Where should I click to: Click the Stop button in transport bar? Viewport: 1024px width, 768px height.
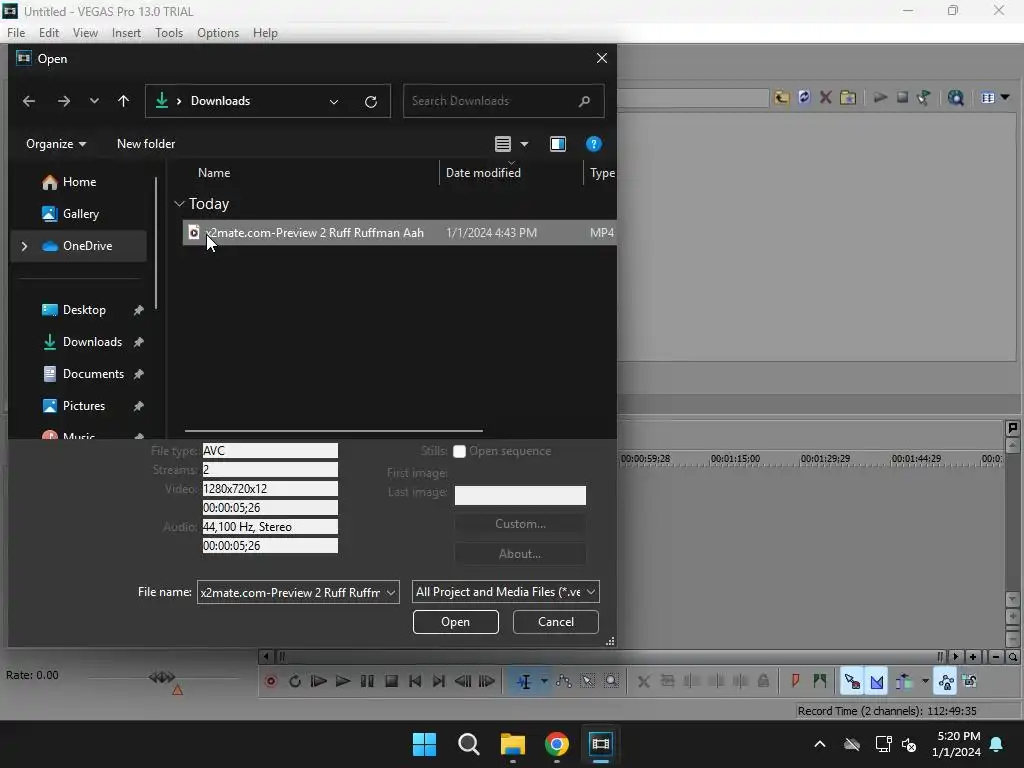[x=391, y=682]
